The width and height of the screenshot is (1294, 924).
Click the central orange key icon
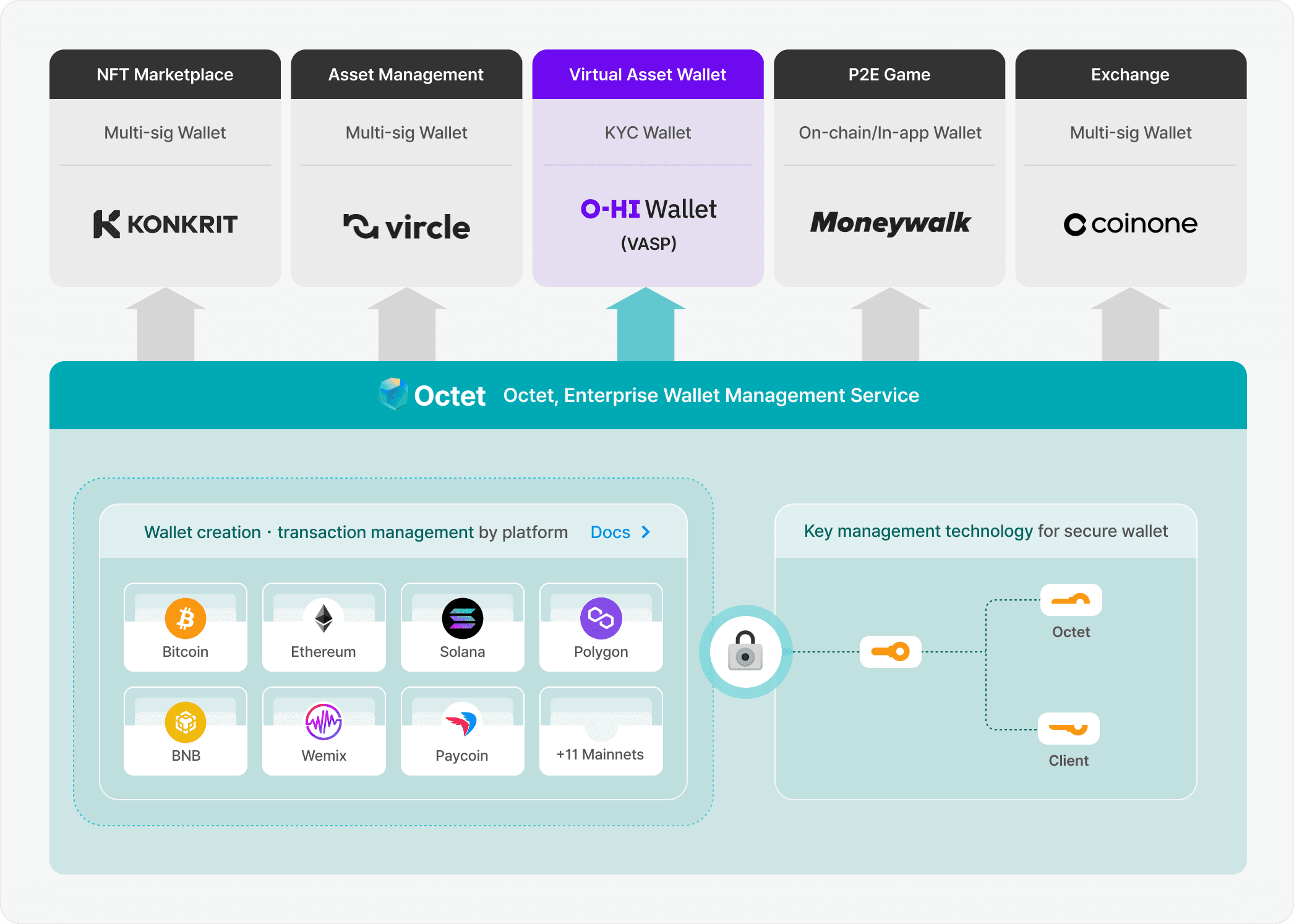[891, 651]
